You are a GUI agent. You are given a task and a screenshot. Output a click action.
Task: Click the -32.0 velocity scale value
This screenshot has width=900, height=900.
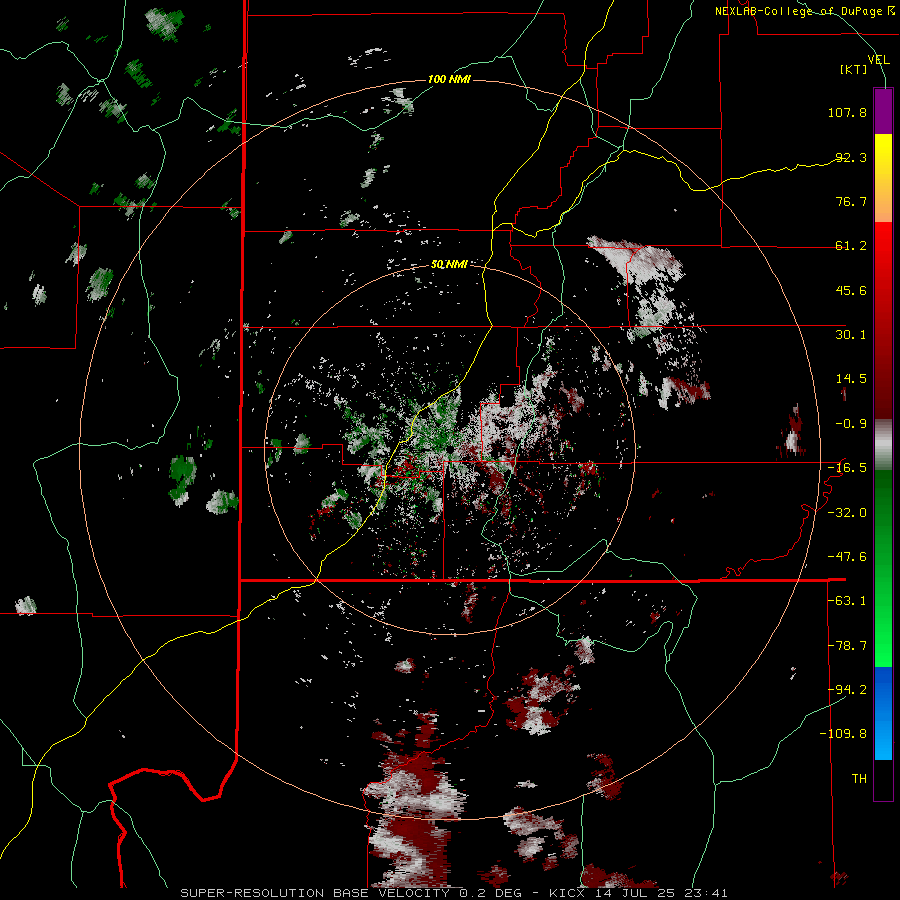point(847,513)
